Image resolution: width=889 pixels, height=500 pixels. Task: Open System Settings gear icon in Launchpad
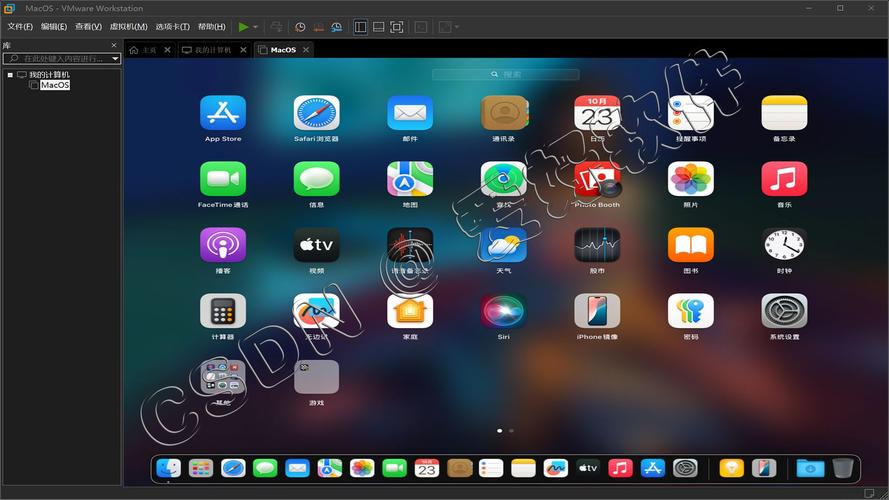784,311
